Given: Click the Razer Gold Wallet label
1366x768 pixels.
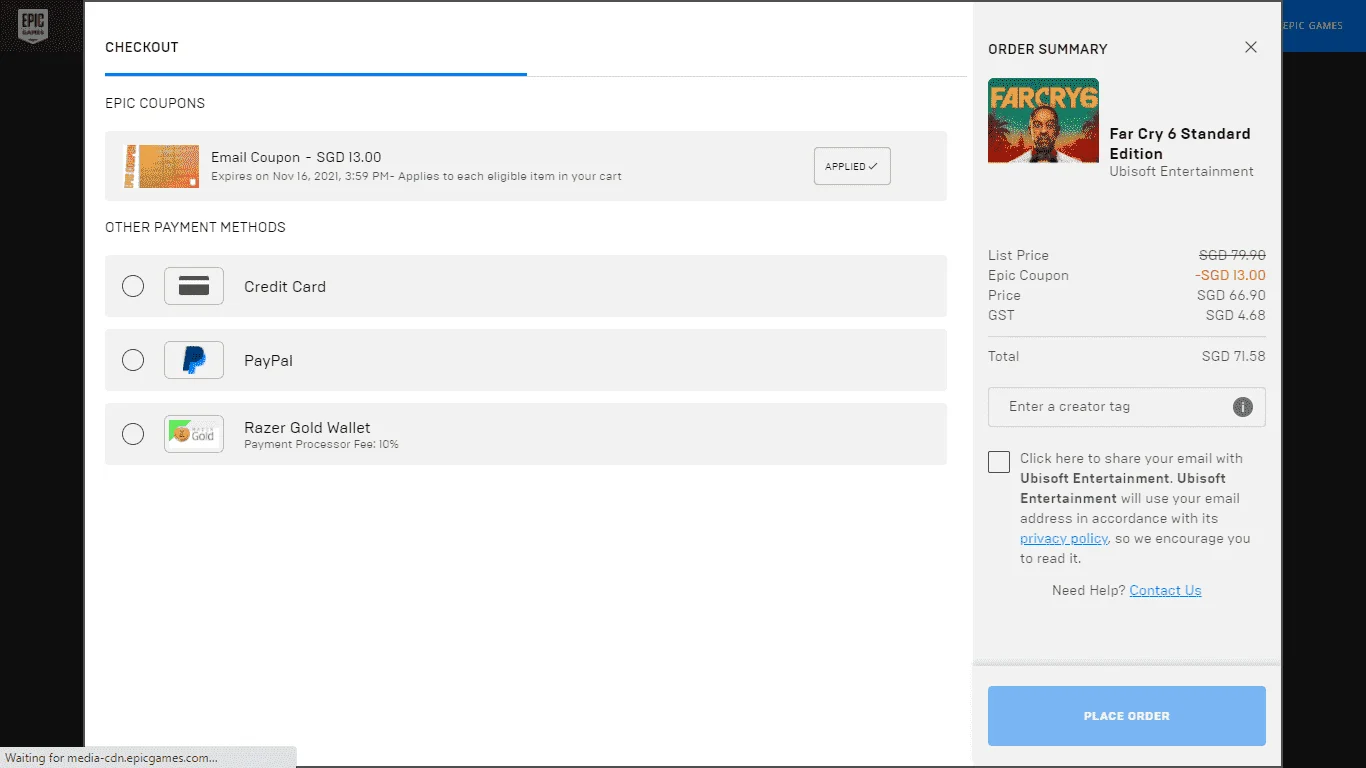Looking at the screenshot, I should [307, 427].
